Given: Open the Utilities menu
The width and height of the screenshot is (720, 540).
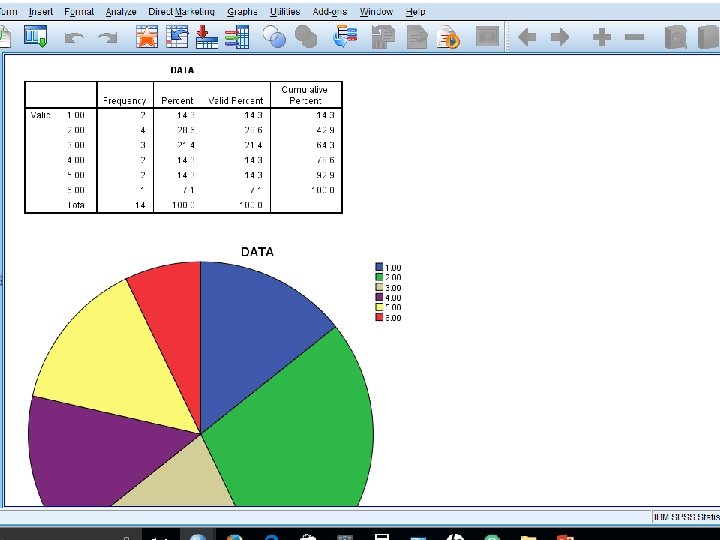Looking at the screenshot, I should (x=285, y=12).
